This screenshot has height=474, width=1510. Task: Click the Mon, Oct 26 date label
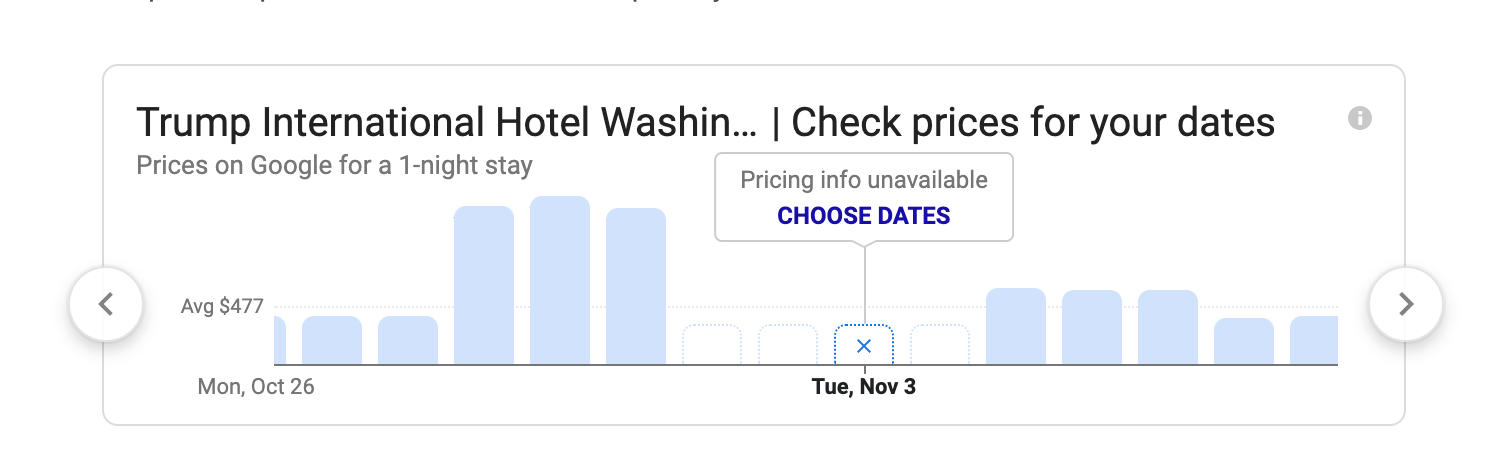pos(256,386)
